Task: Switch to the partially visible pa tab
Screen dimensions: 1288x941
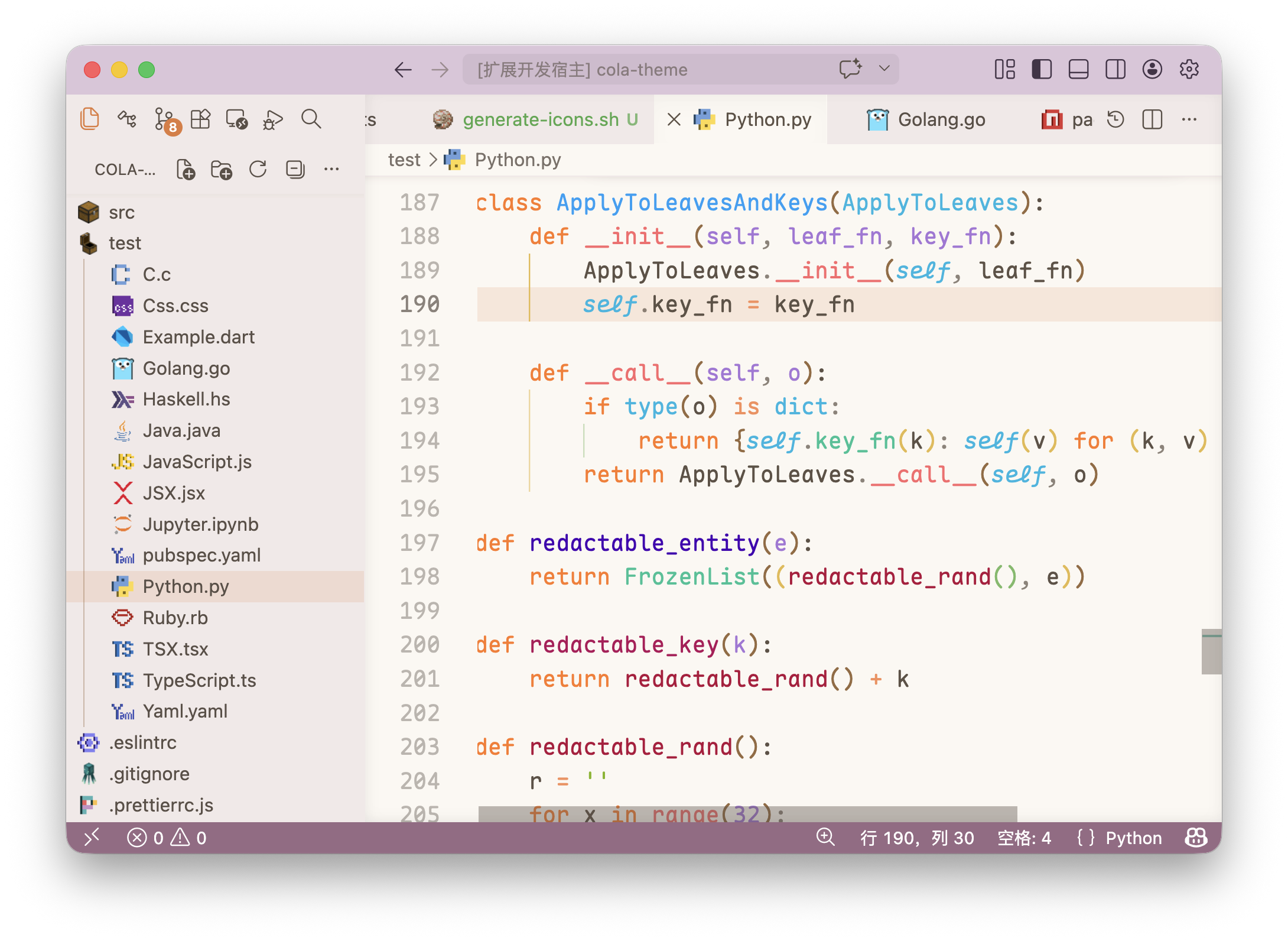Action: pyautogui.click(x=1066, y=119)
